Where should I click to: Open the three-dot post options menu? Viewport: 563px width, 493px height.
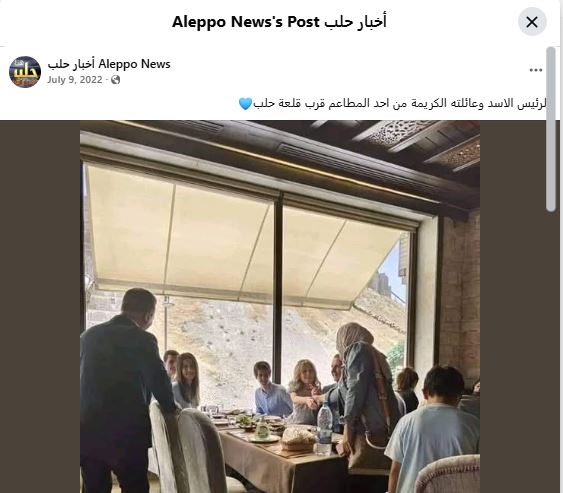[535, 70]
